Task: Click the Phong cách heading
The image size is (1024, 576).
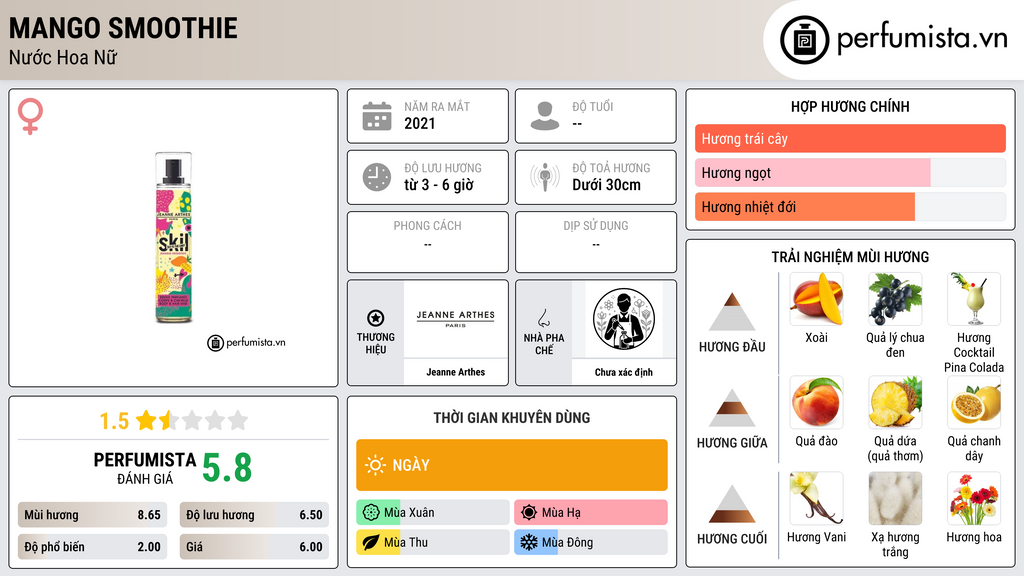Action: click(x=427, y=226)
